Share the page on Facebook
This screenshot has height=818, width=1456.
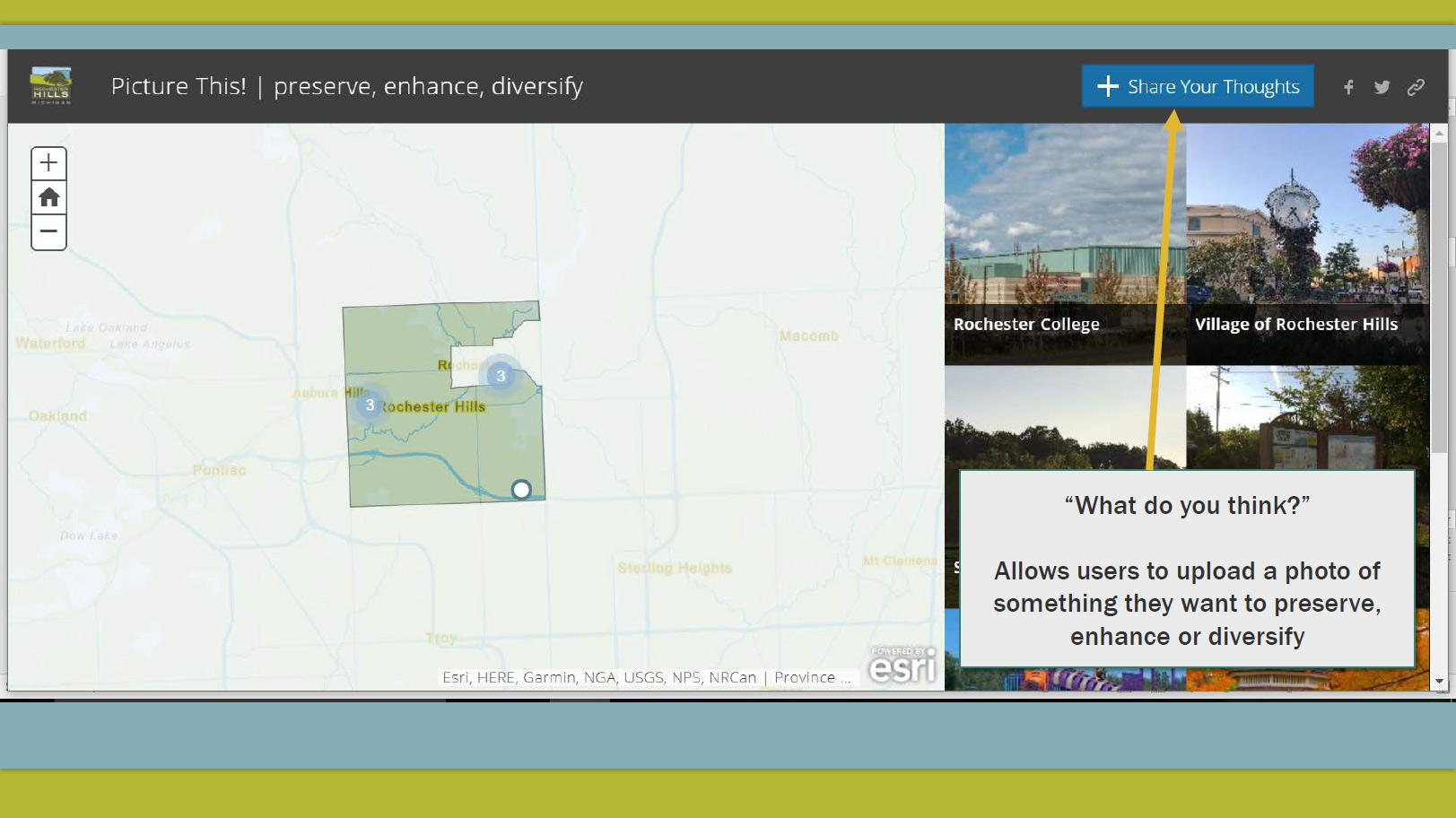(x=1348, y=87)
